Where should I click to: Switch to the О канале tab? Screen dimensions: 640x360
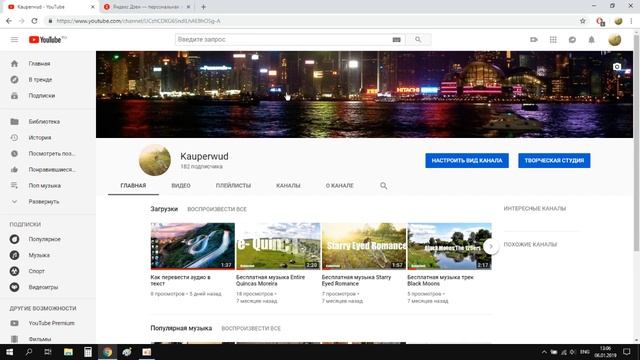coord(340,186)
